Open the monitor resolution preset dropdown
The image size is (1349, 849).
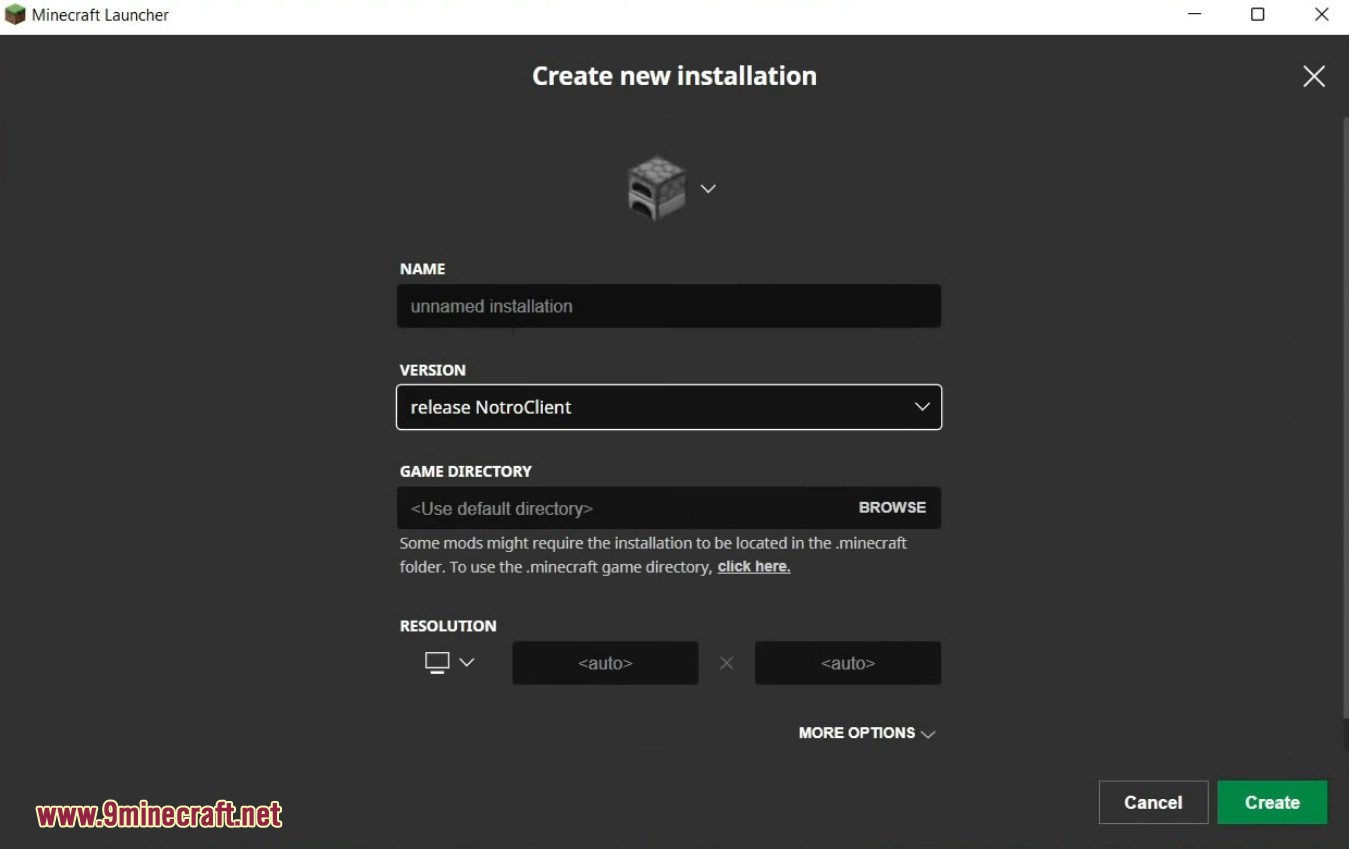[449, 662]
